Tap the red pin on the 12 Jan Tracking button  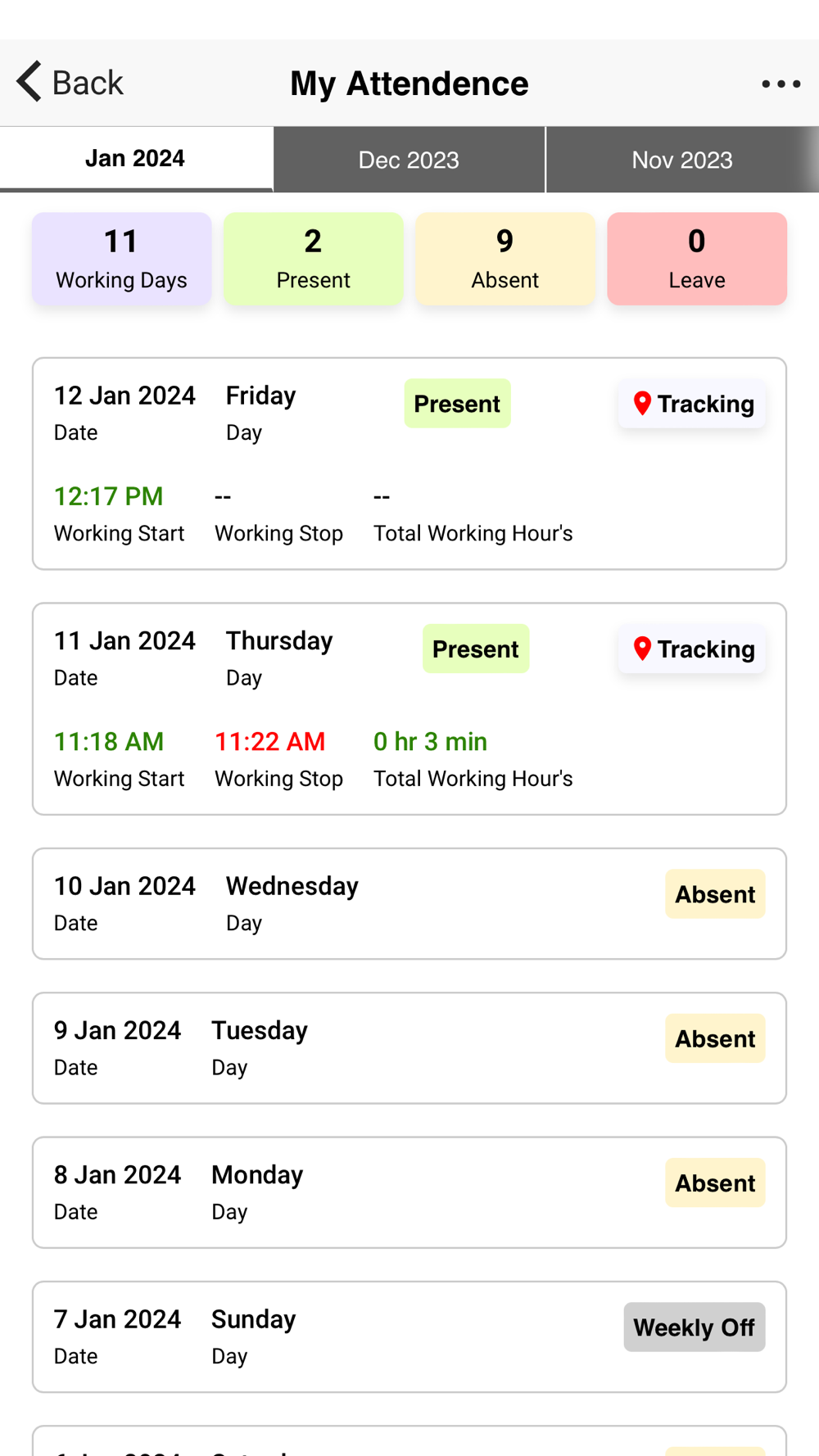pyautogui.click(x=642, y=403)
